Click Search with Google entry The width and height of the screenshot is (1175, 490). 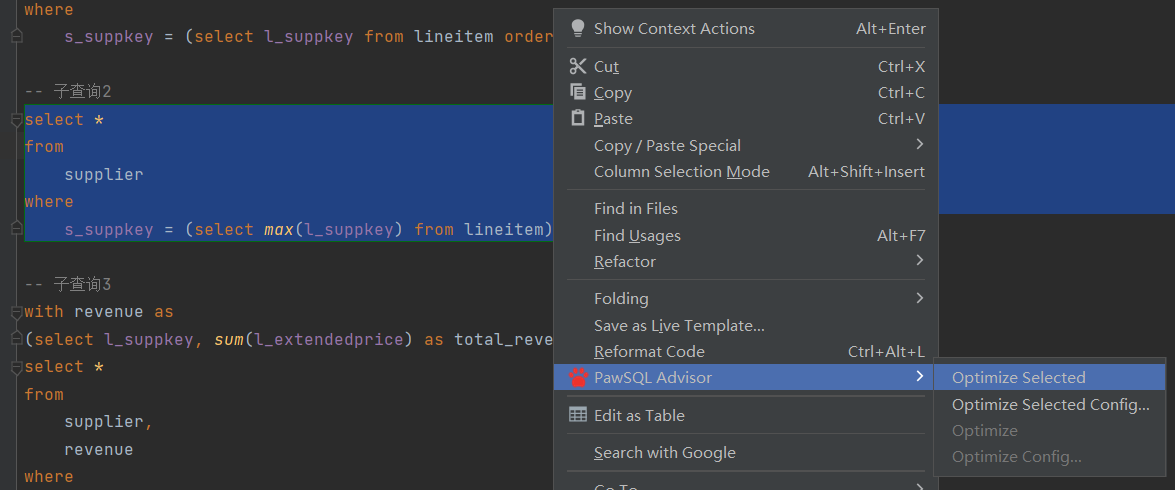point(665,452)
